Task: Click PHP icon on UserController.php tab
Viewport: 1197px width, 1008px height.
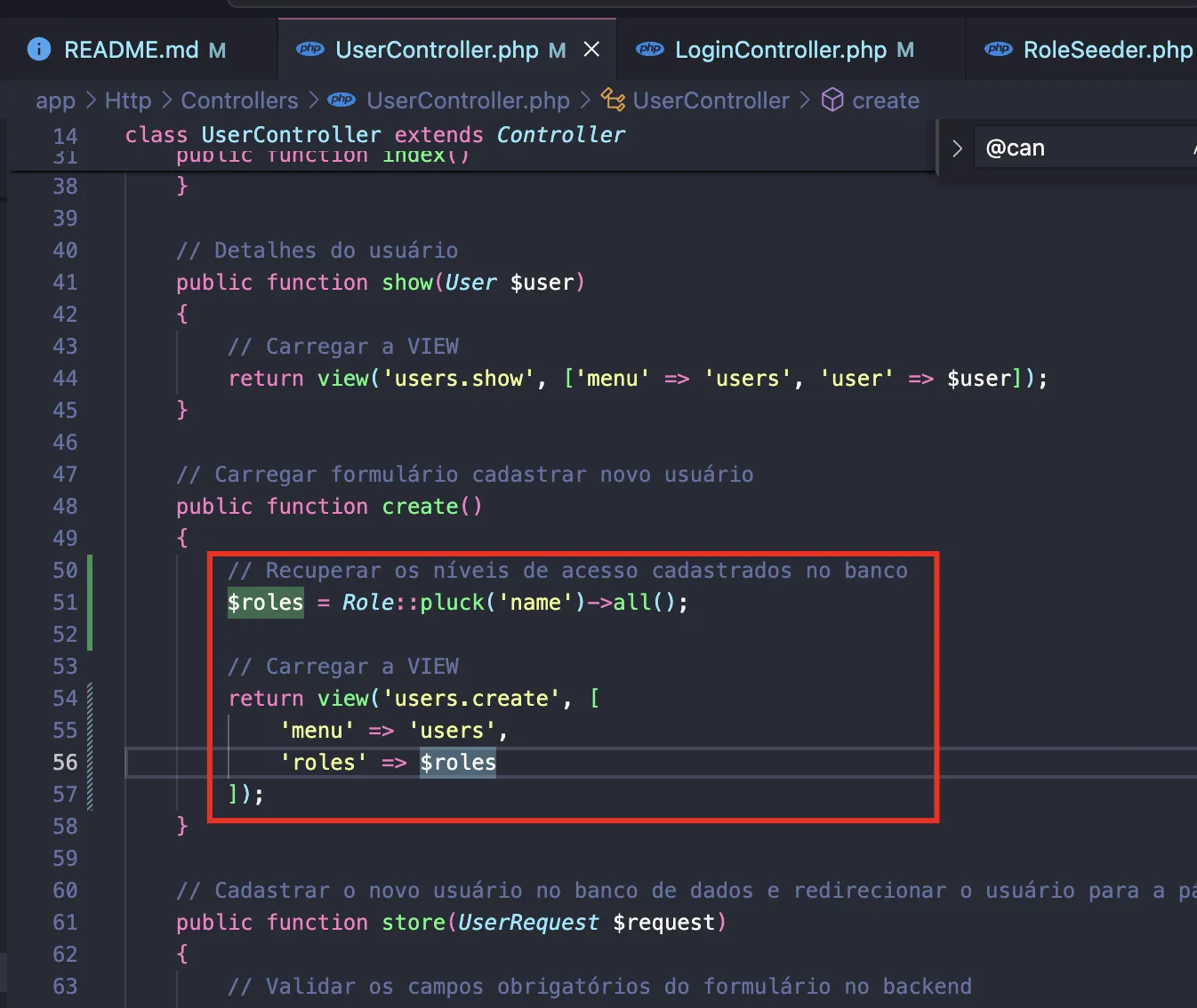Action: pyautogui.click(x=309, y=50)
